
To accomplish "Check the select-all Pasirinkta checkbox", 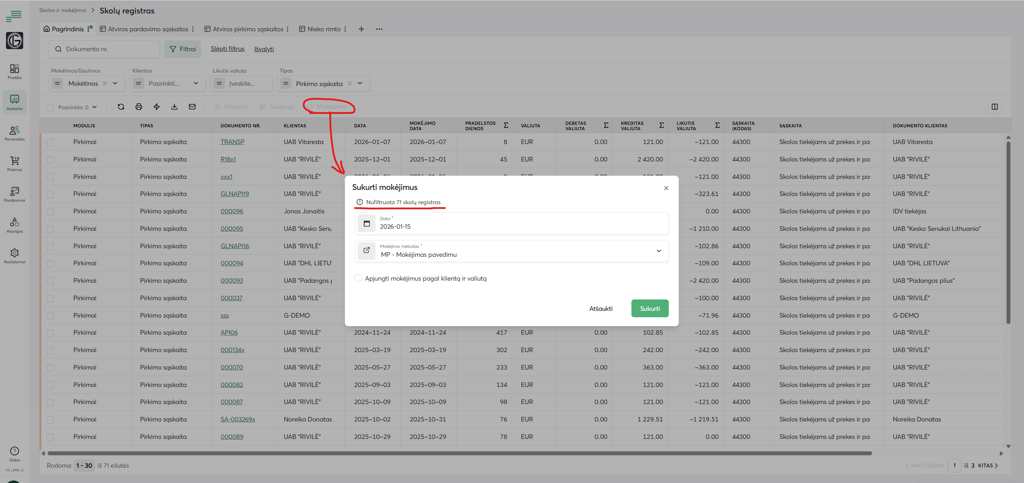I will point(51,107).
